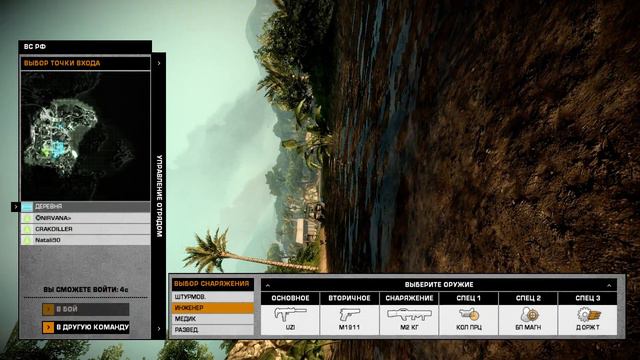The image size is (640, 360).
Task: Select the МЕДИК class
Action: pos(213,319)
